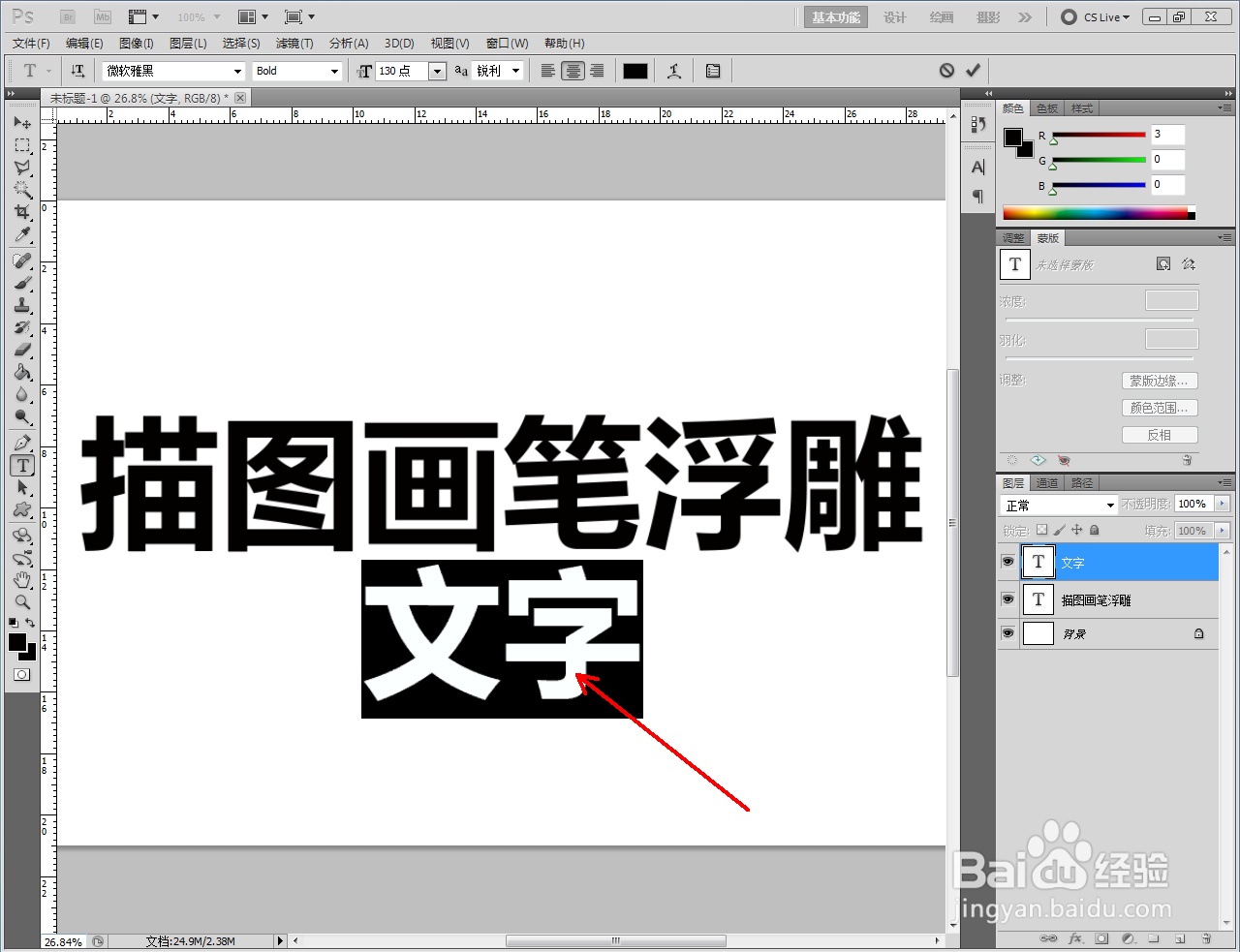Image resolution: width=1240 pixels, height=952 pixels.
Task: Switch to the 通道 tab
Action: (1047, 483)
